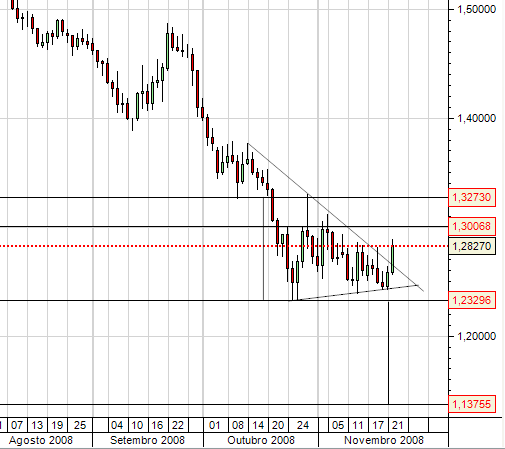The height and width of the screenshot is (449, 505).
Task: Click the date label 08 in October
Action: 238,425
